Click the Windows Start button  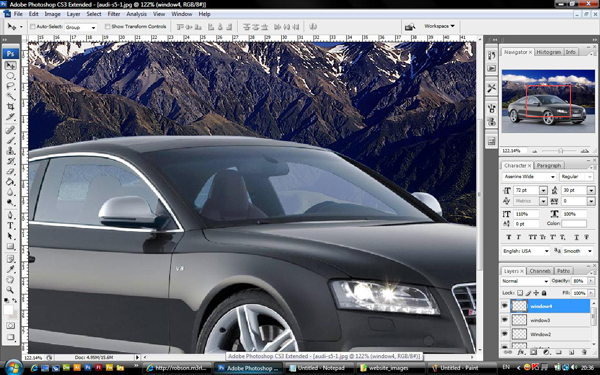click(13, 368)
